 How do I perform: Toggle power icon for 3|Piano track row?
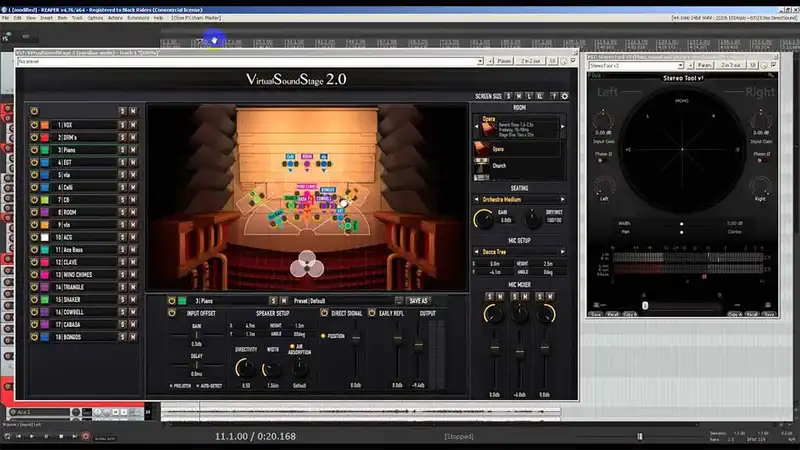click(x=34, y=150)
